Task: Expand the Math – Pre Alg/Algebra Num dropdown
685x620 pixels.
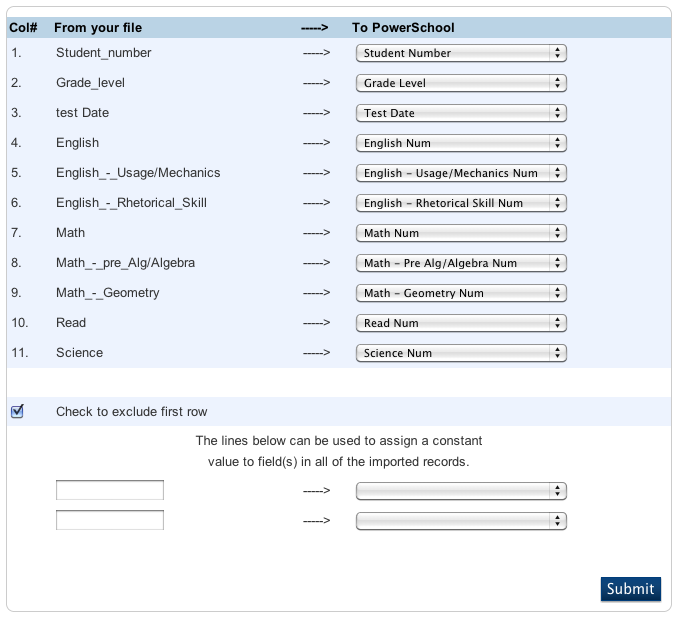Action: 461,263
